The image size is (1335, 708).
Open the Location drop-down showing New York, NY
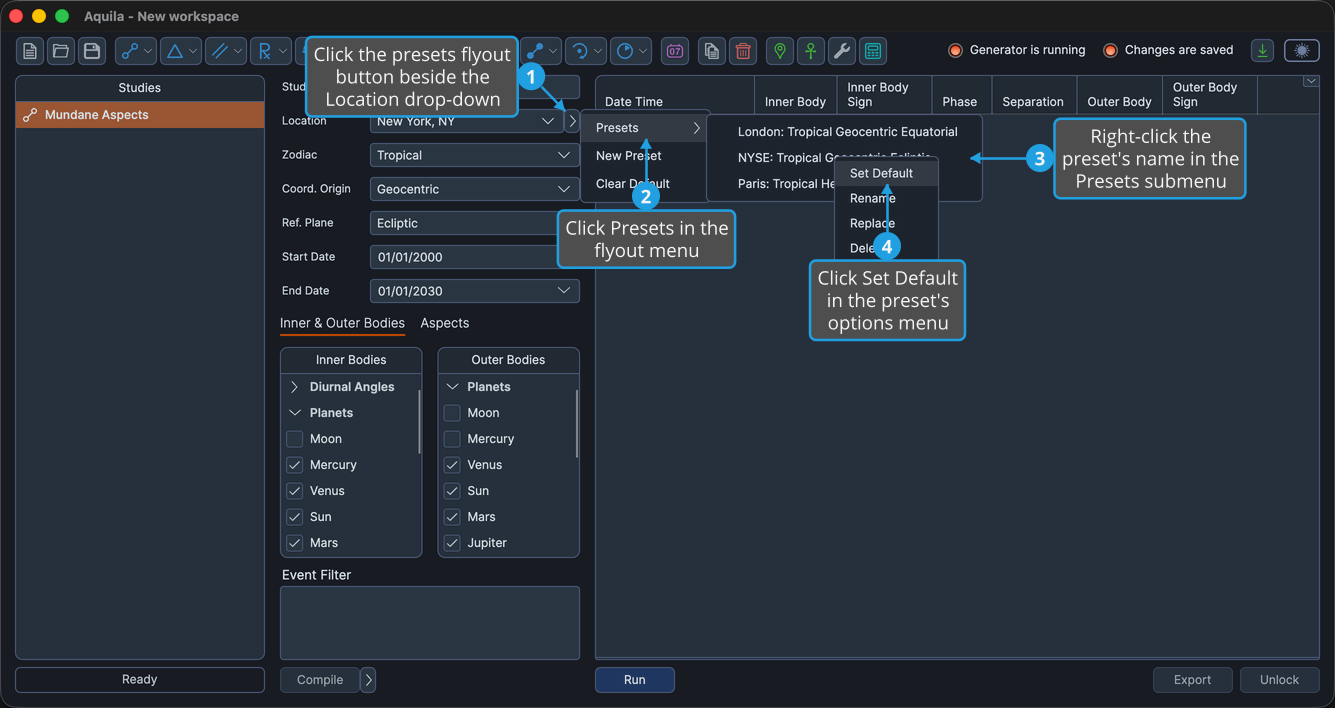pyautogui.click(x=466, y=121)
